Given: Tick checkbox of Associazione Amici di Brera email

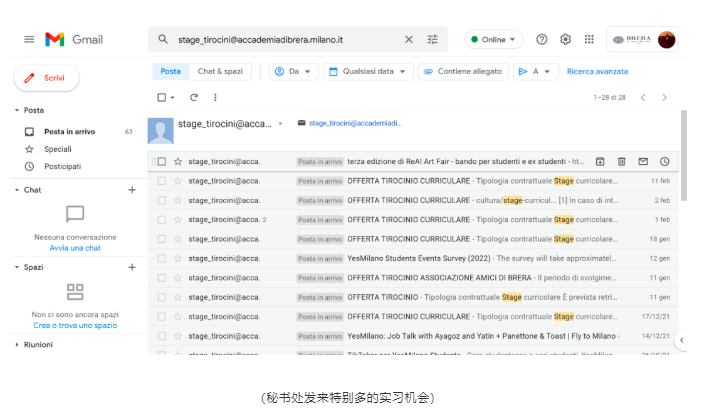Looking at the screenshot, I should (162, 278).
